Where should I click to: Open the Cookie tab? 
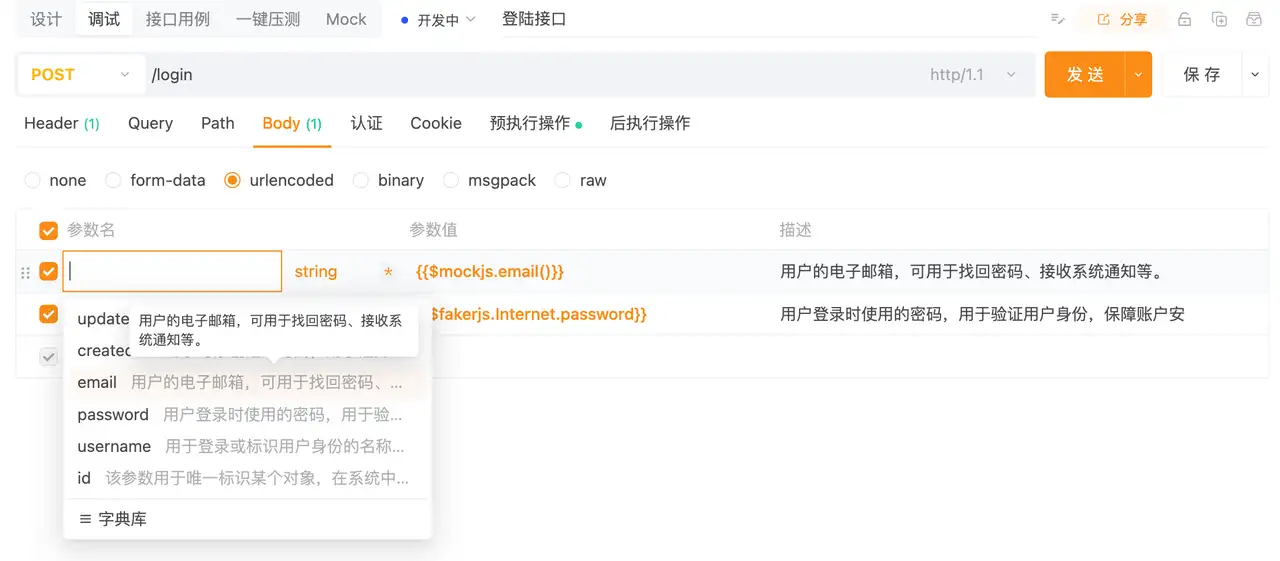click(436, 123)
